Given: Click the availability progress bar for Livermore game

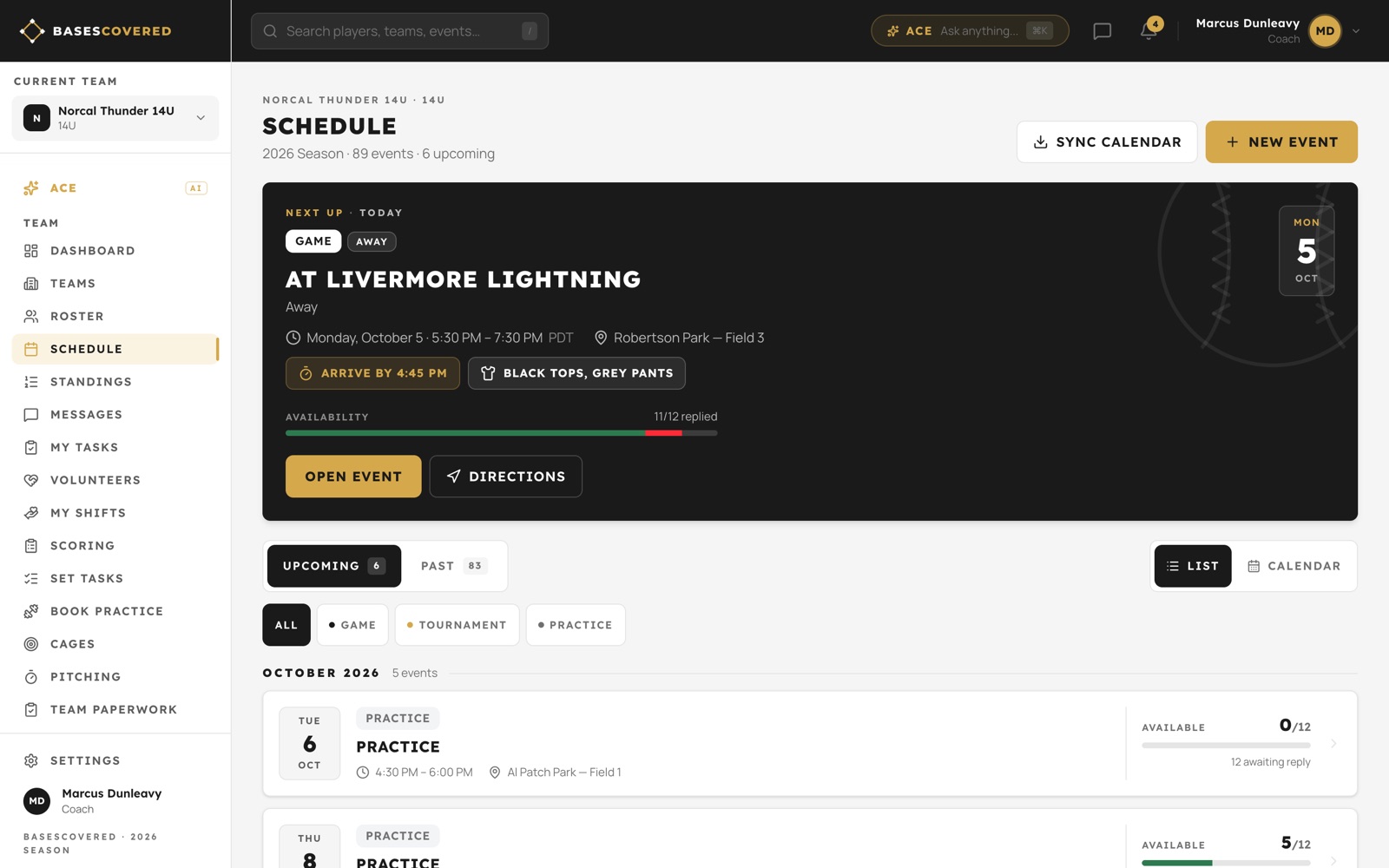Looking at the screenshot, I should [x=501, y=433].
